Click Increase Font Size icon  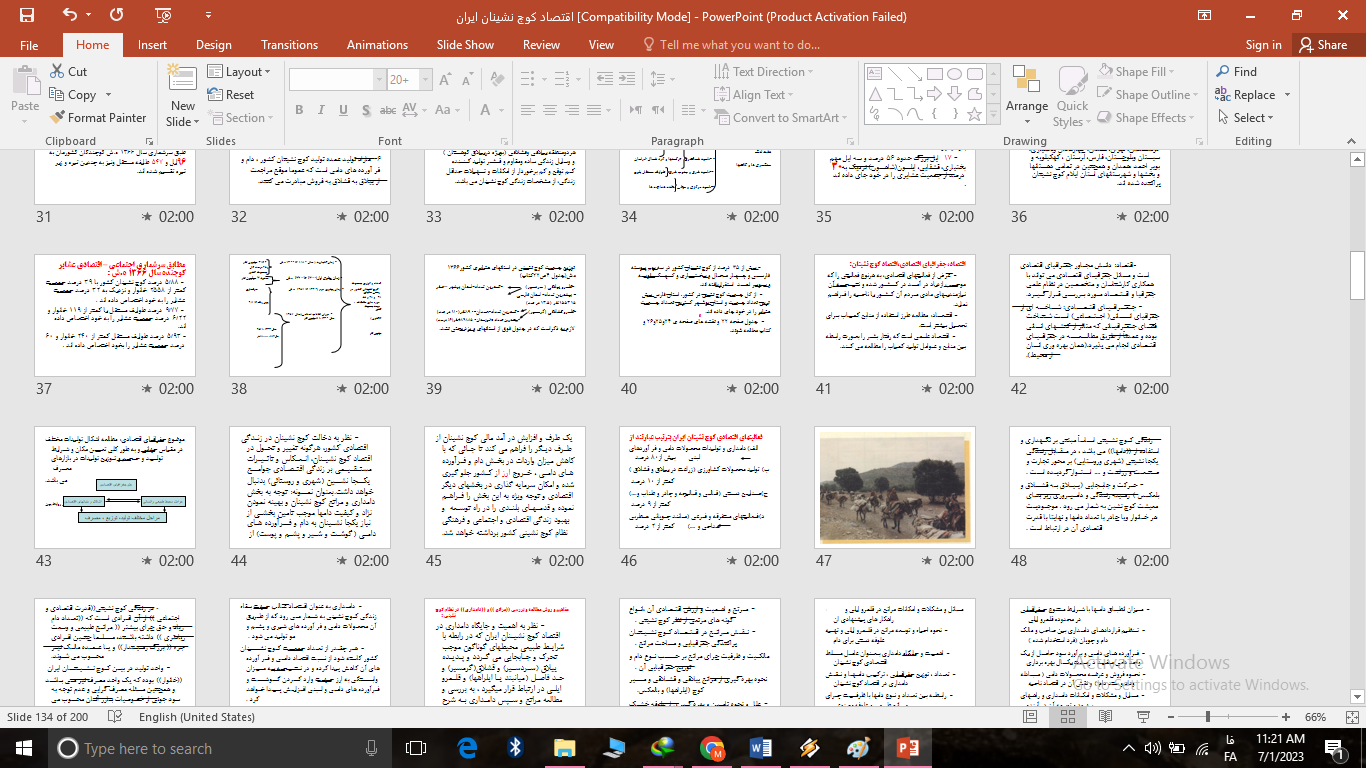coord(445,80)
